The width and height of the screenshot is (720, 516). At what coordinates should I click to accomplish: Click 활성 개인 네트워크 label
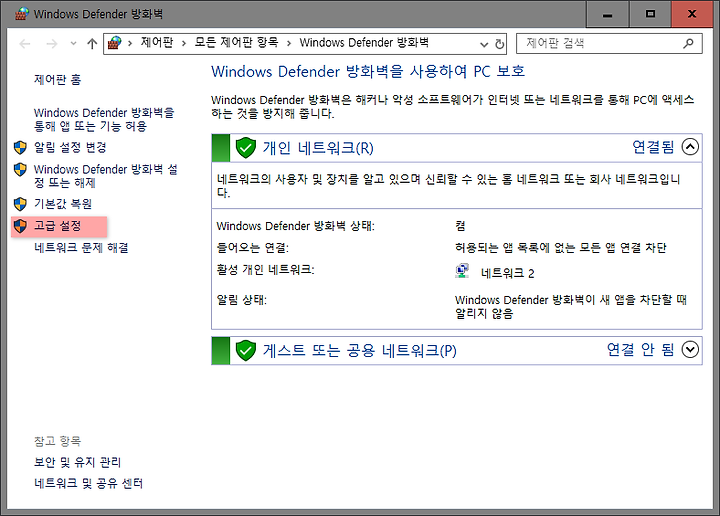[265, 269]
